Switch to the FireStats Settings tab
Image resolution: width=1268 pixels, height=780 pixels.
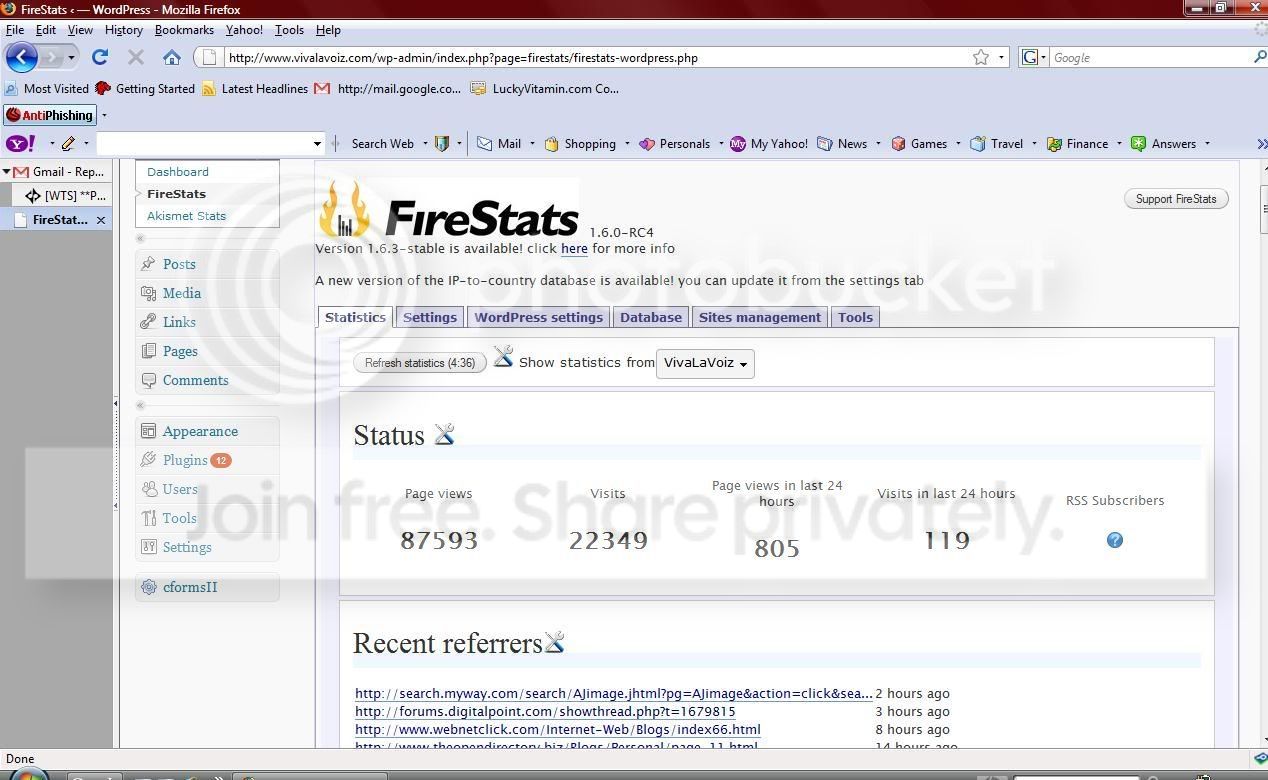430,317
